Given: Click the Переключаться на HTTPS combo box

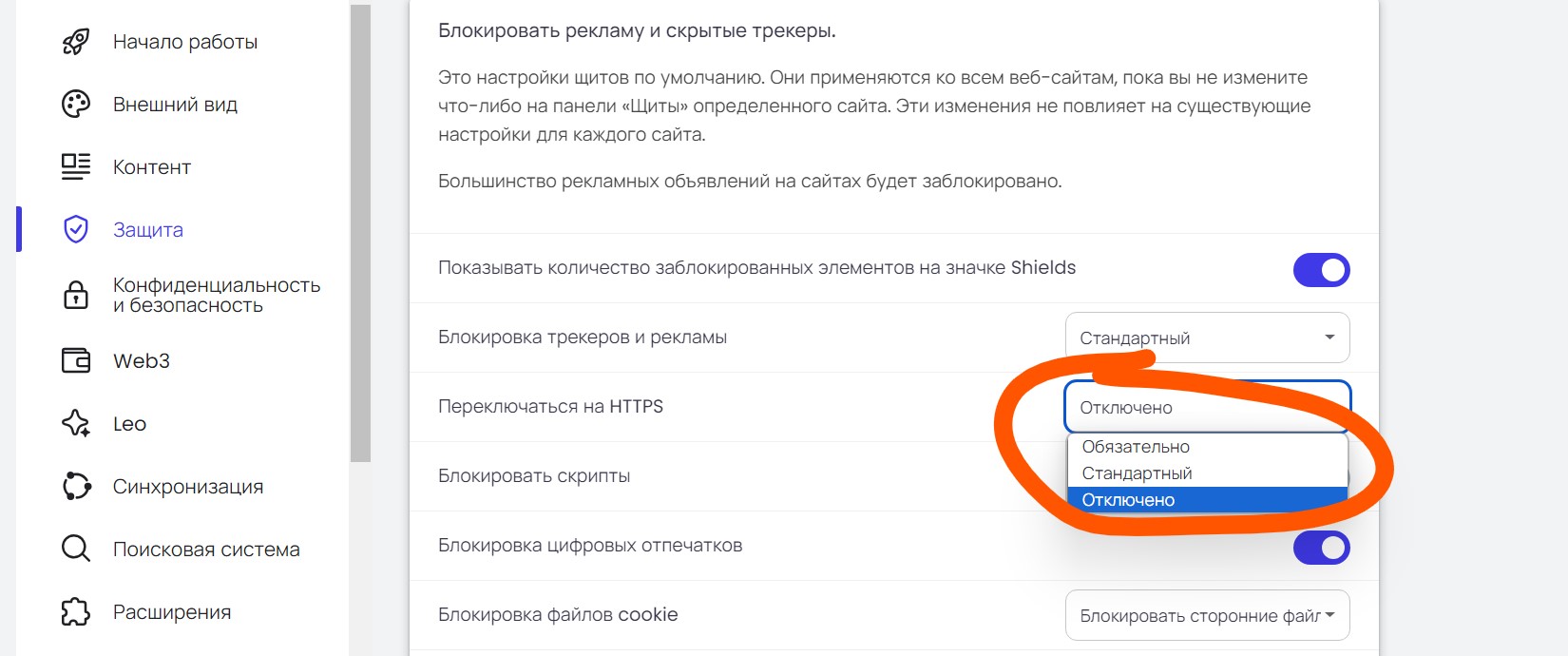Looking at the screenshot, I should point(1207,407).
